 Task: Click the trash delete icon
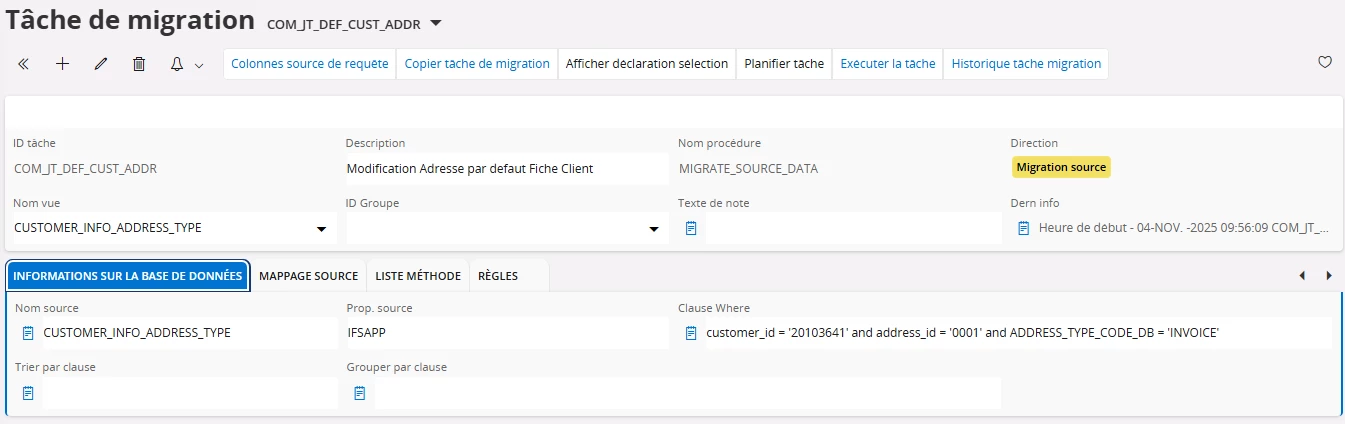click(x=139, y=64)
